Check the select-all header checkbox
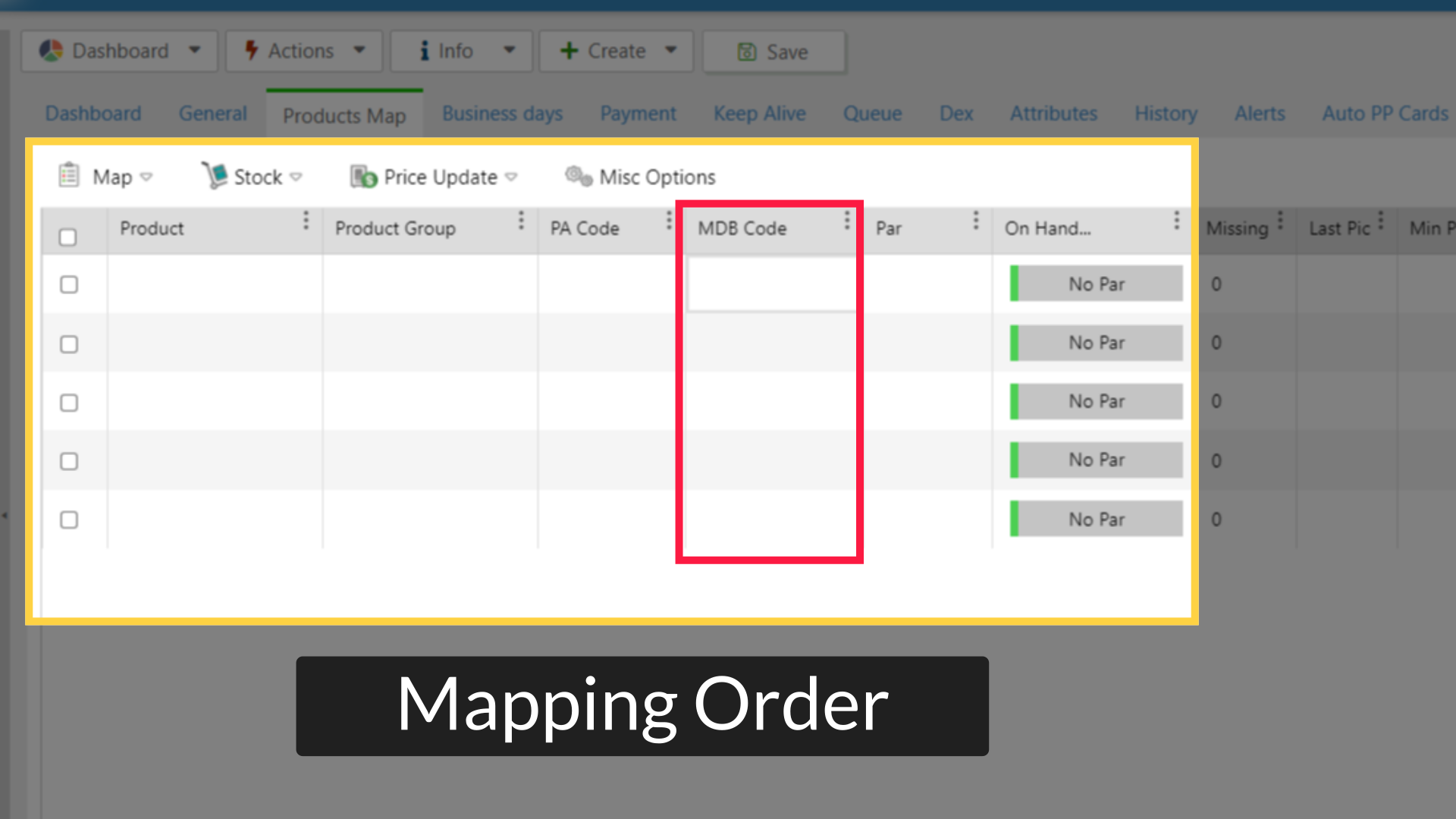Viewport: 1456px width, 819px height. [67, 237]
